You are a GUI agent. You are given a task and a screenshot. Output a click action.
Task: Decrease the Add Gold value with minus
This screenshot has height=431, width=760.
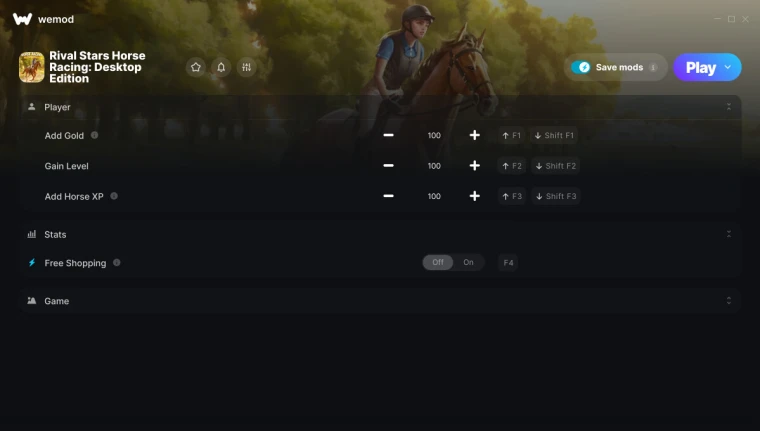[x=388, y=135]
